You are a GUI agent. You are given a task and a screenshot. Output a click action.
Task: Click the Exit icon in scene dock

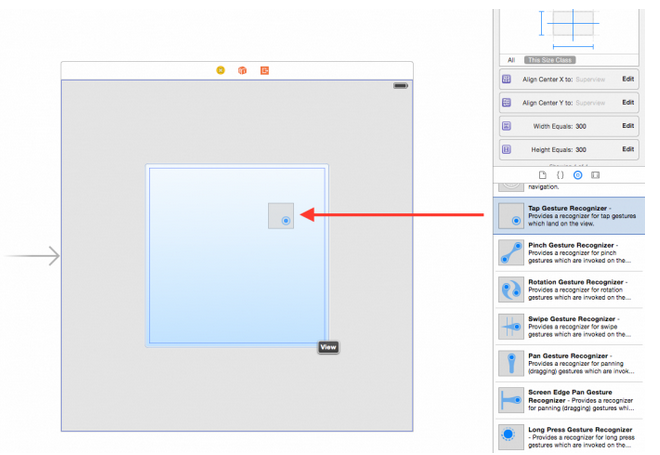point(264,70)
